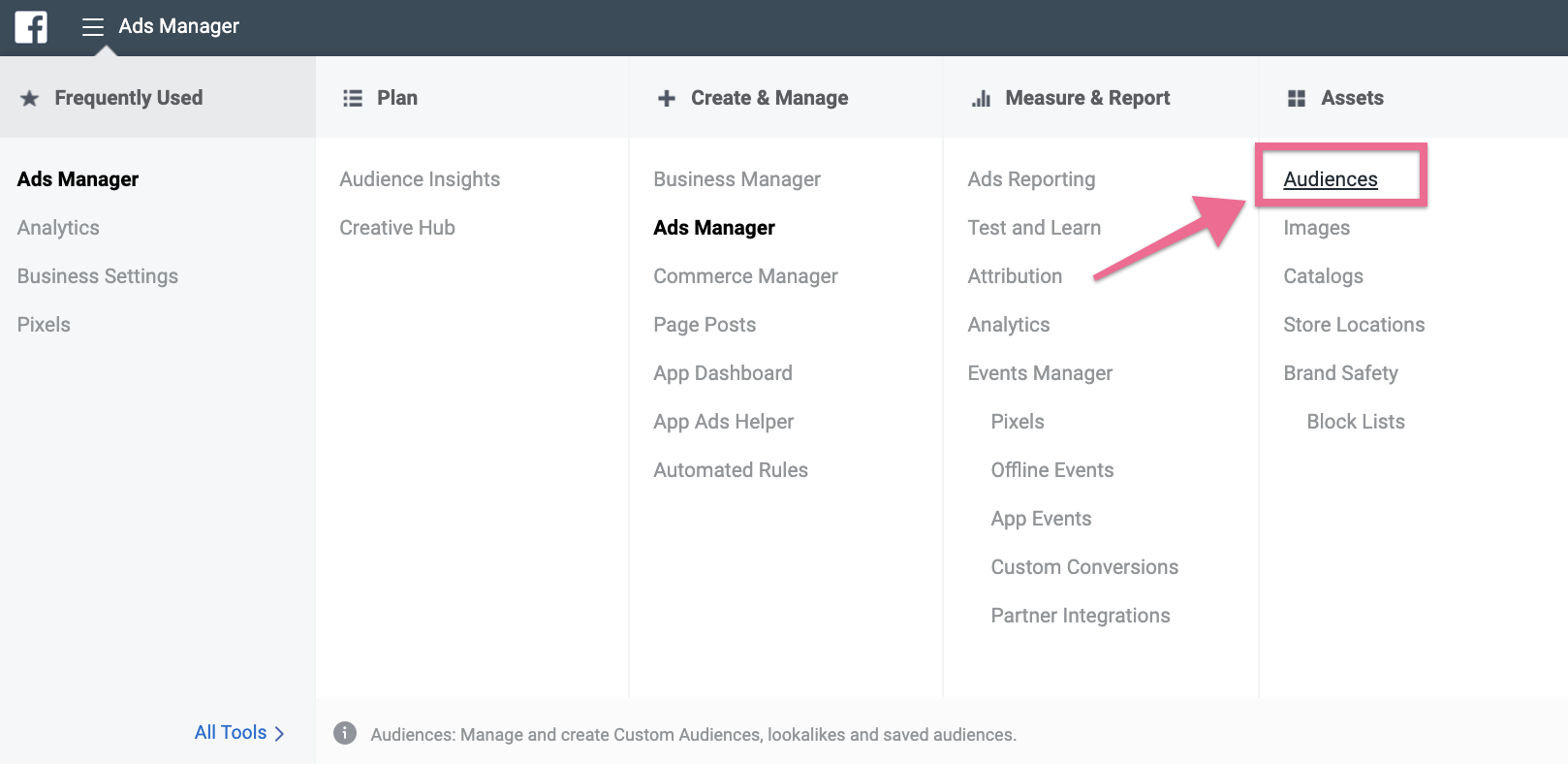
Task: Select Ads Manager under Create & Manage
Action: [x=714, y=228]
